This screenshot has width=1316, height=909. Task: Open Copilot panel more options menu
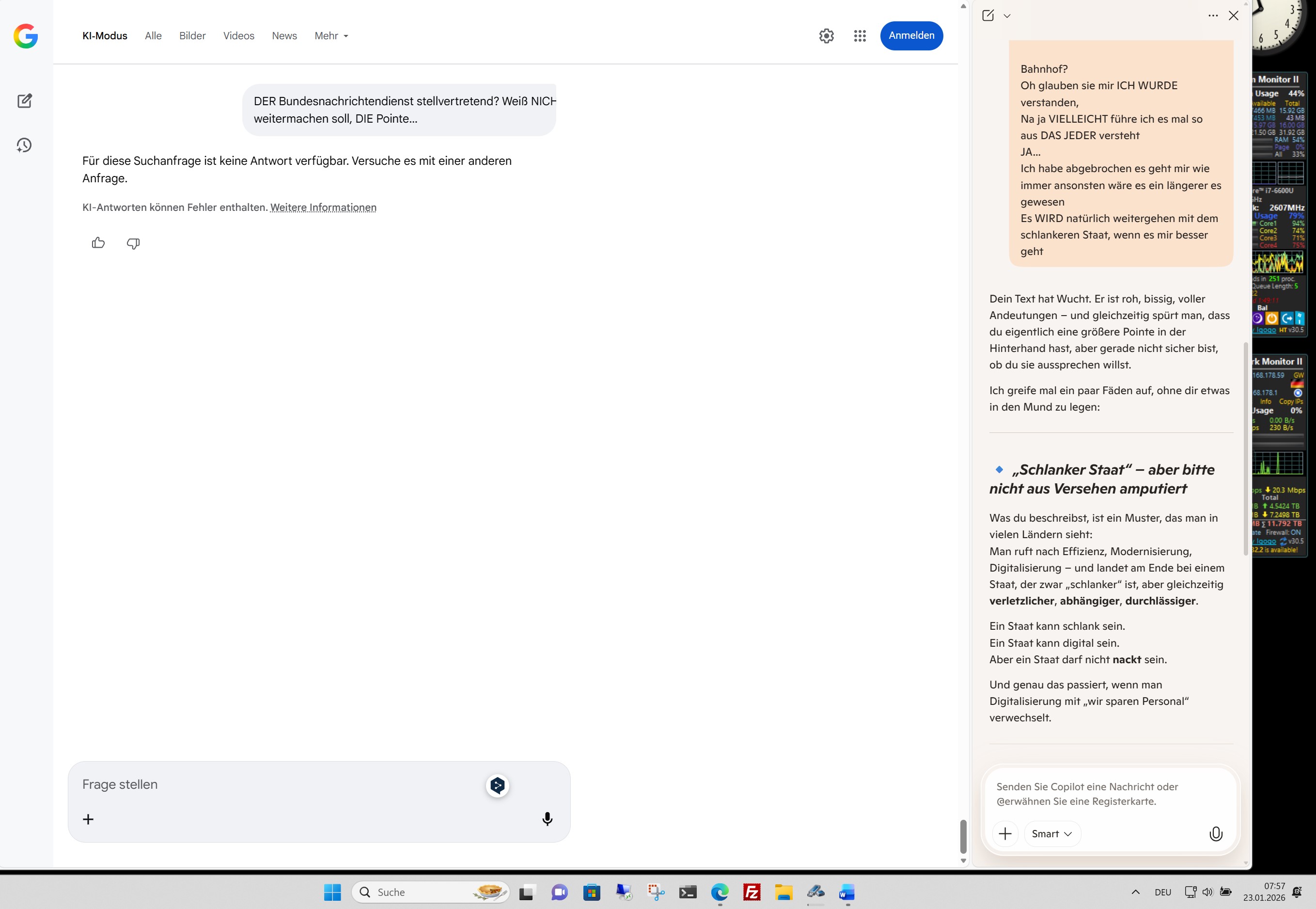pyautogui.click(x=1213, y=16)
